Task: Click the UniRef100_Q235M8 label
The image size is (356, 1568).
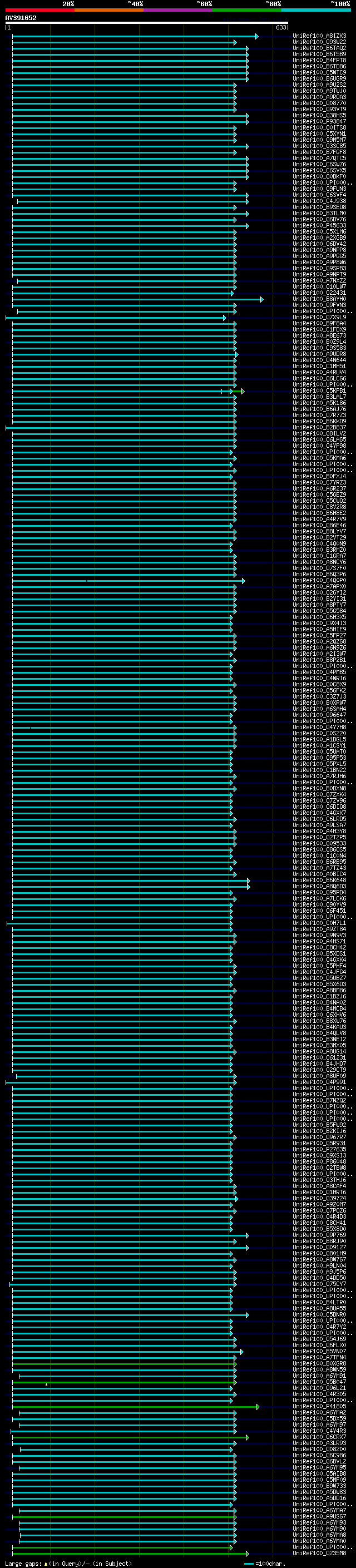Action: pos(319,1554)
